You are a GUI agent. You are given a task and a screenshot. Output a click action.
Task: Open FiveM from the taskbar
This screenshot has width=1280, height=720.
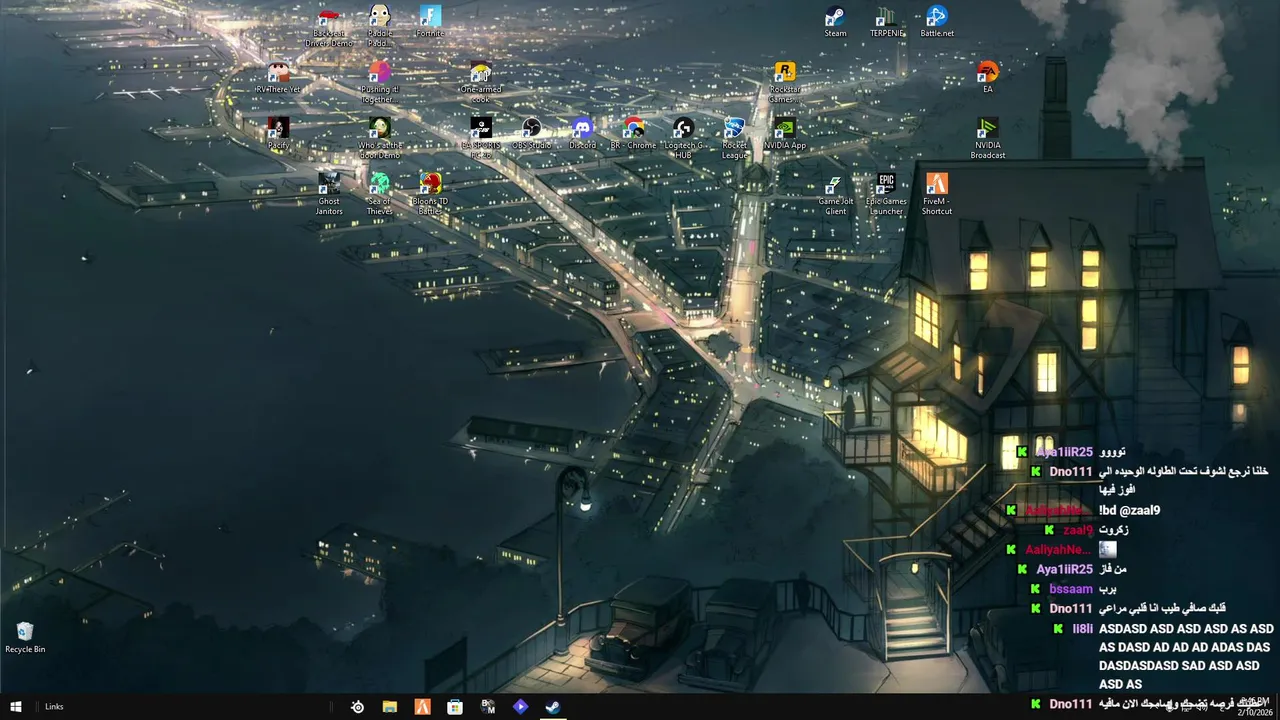click(x=422, y=707)
